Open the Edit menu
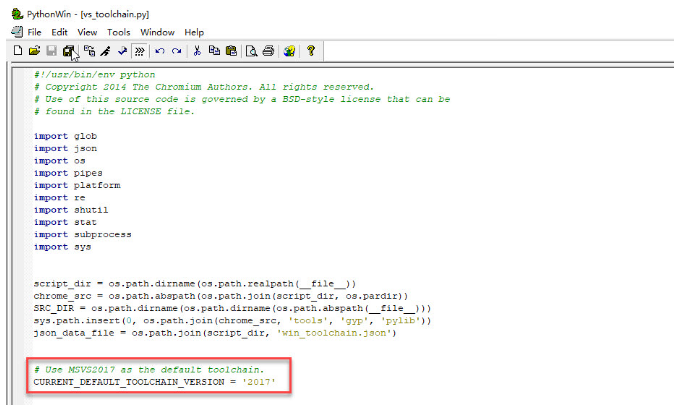678x409 pixels. tap(59, 32)
